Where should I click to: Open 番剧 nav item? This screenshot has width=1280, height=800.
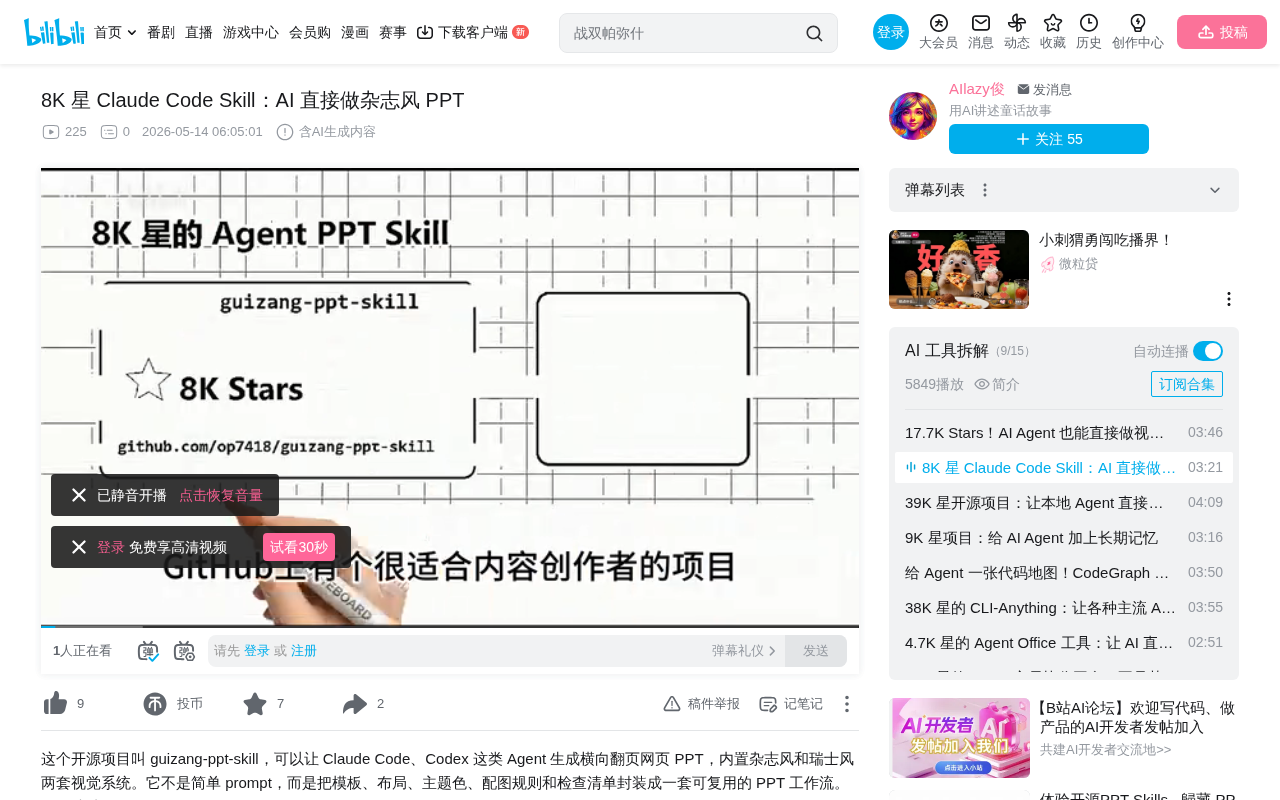click(x=161, y=32)
